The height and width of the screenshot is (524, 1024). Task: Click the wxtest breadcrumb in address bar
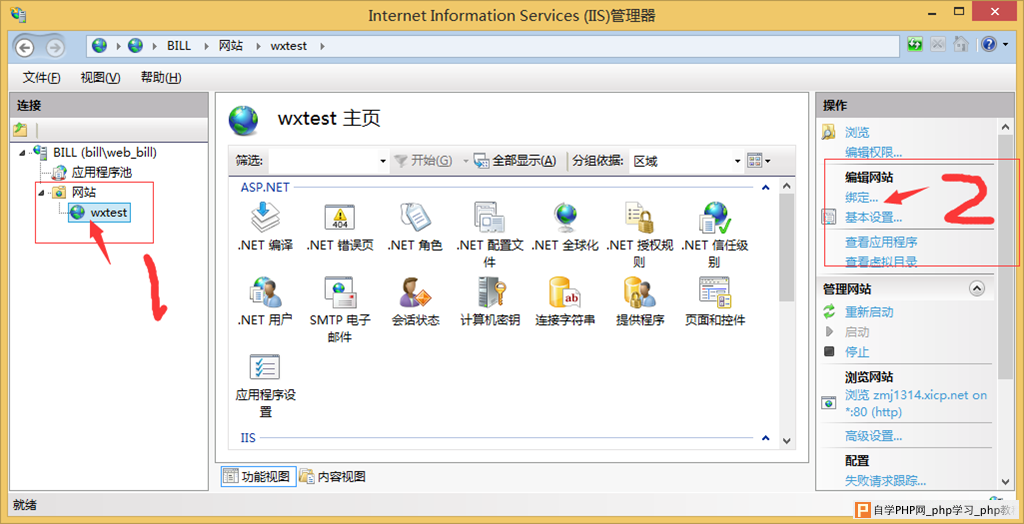click(288, 46)
